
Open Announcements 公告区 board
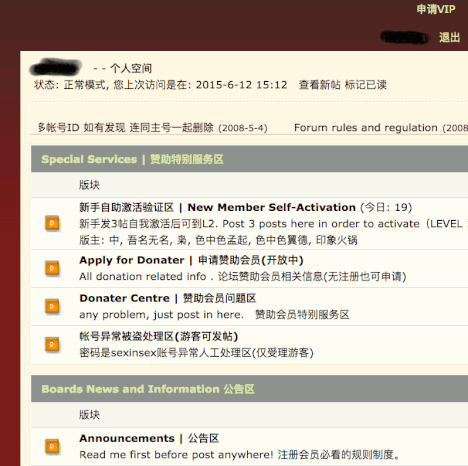(149, 438)
